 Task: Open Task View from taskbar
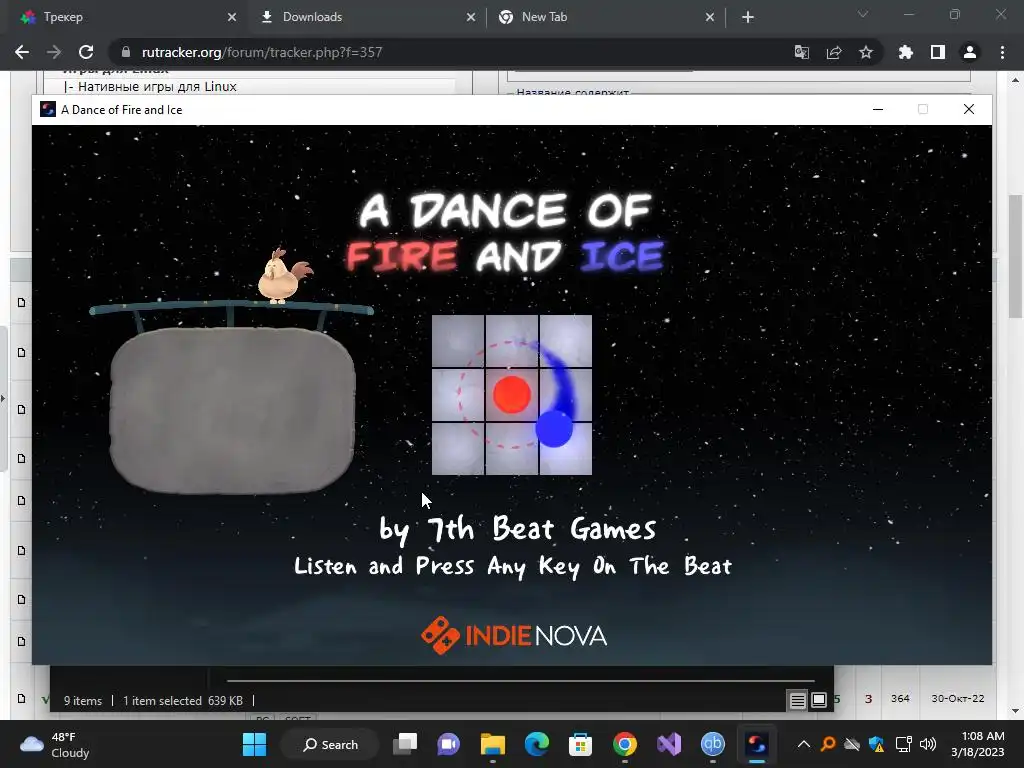pos(405,744)
